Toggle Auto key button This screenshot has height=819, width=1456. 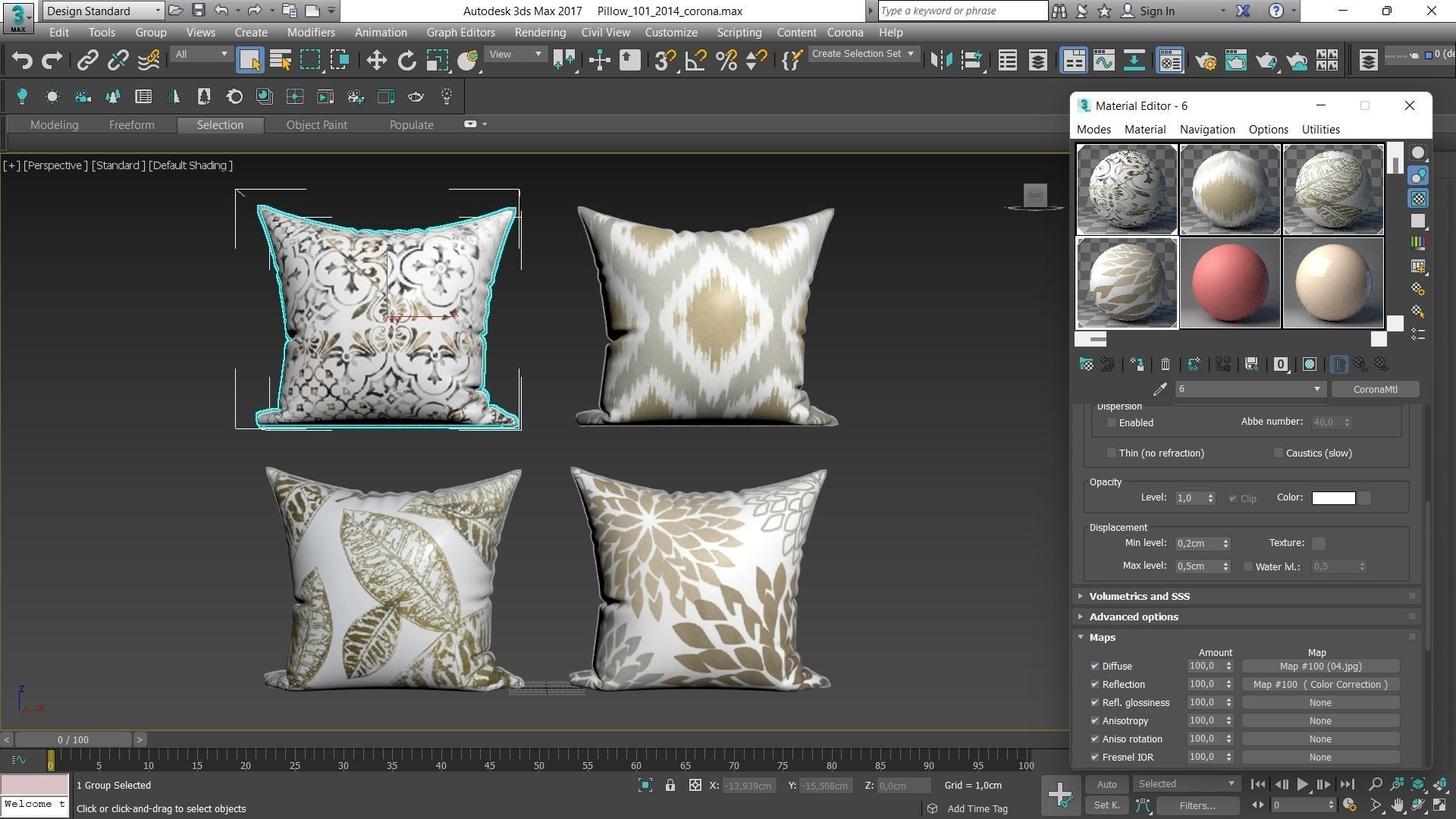[1106, 785]
